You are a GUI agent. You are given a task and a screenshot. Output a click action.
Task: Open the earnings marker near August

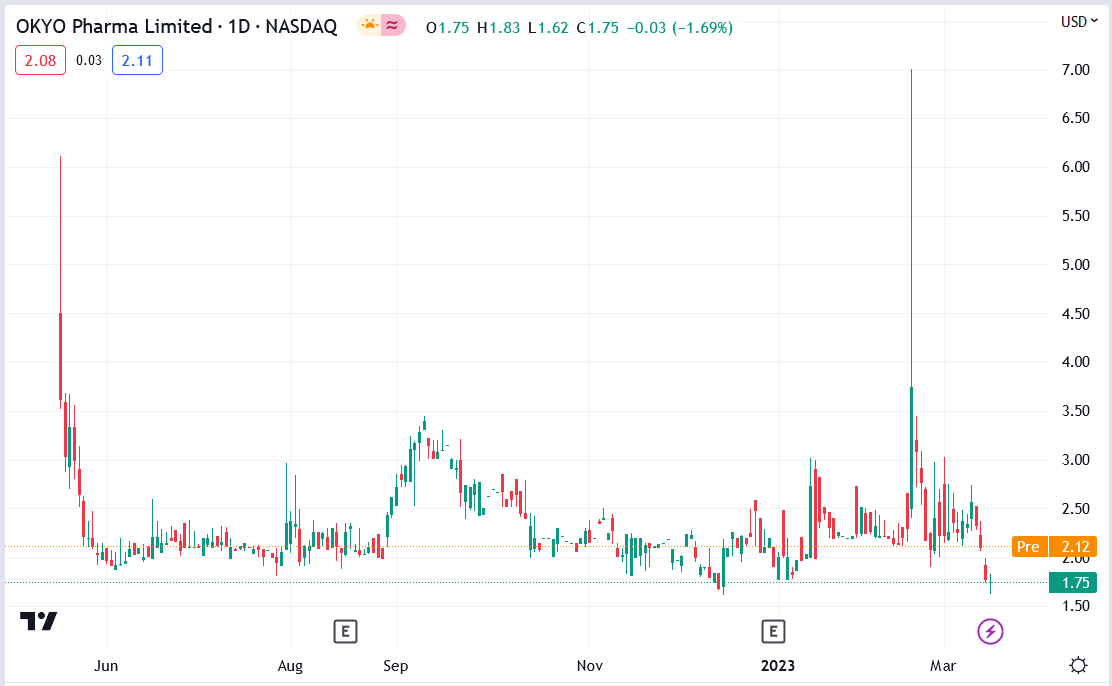345,631
